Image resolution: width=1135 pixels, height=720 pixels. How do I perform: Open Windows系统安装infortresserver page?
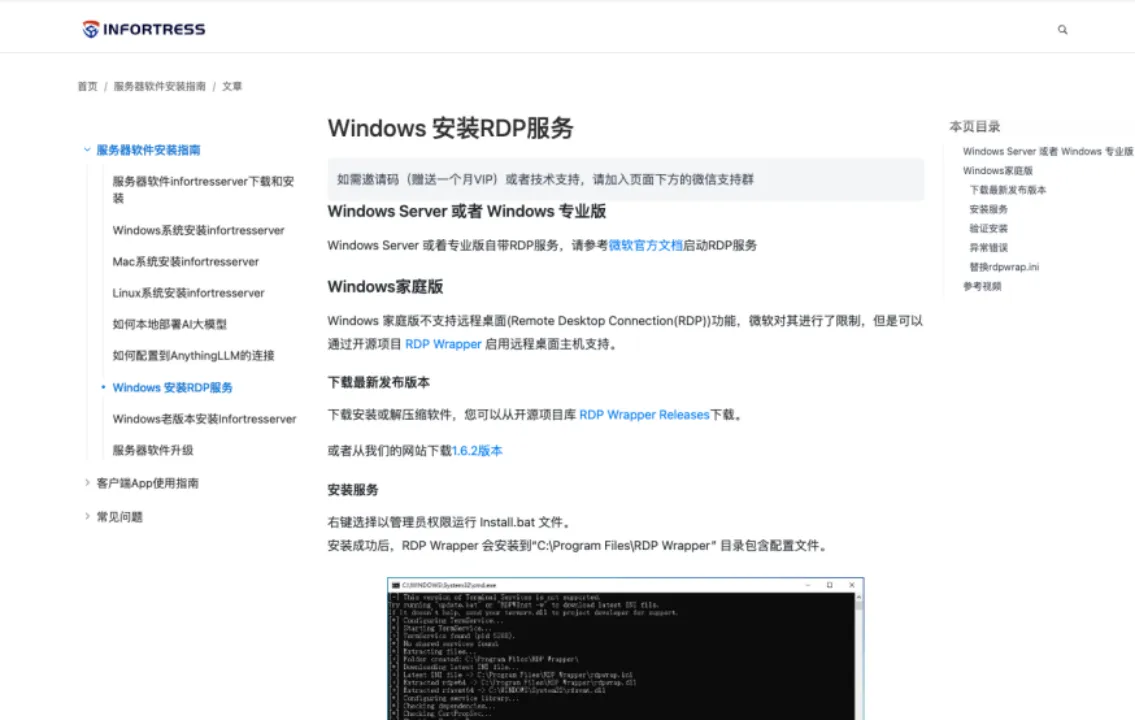pos(198,230)
